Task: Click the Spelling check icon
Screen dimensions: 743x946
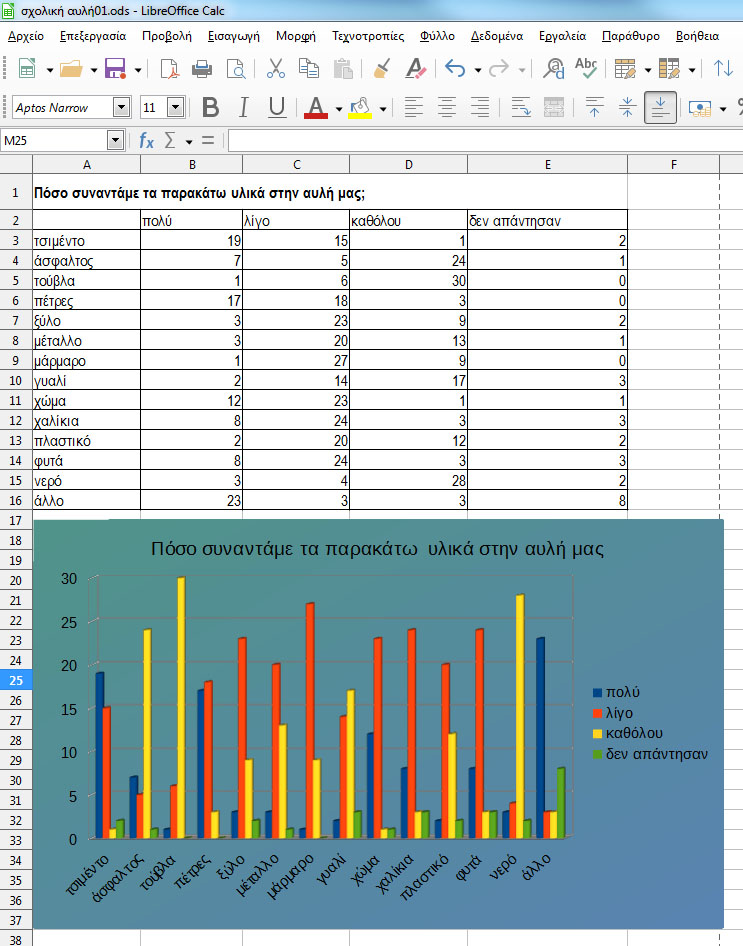Action: (586, 69)
